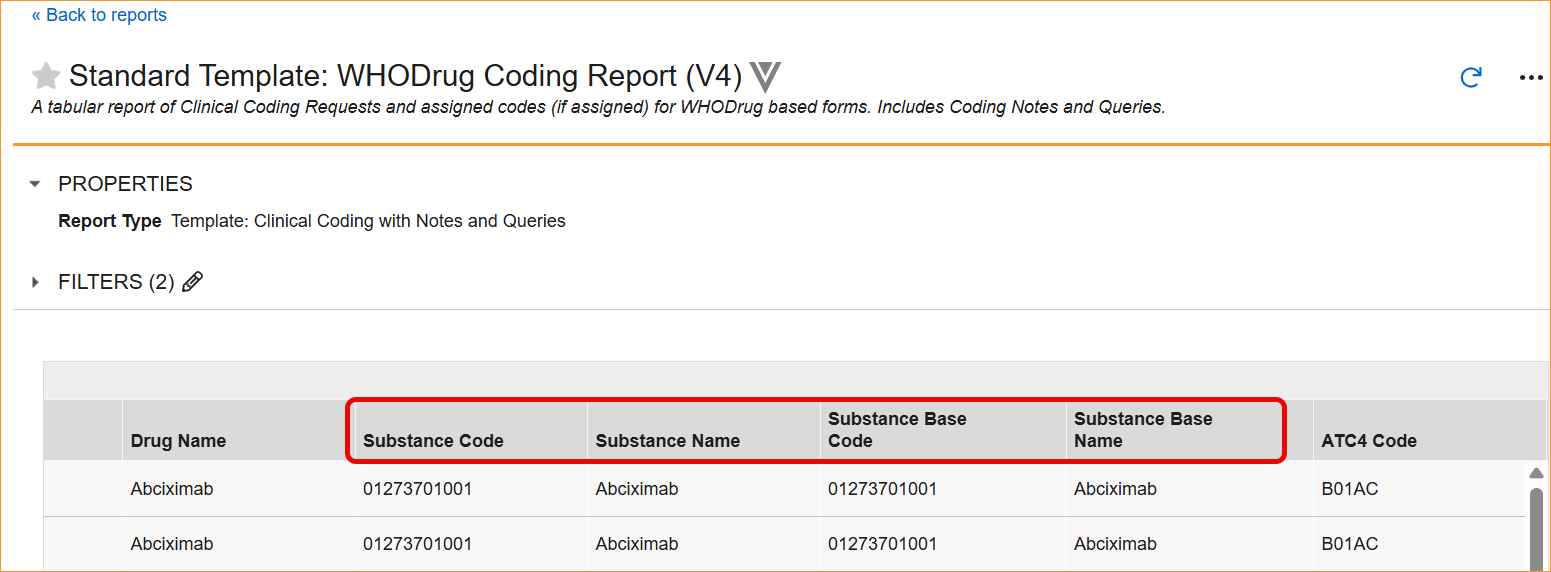Refresh the report using the reload icon
The width and height of the screenshot is (1551, 572).
(1470, 78)
